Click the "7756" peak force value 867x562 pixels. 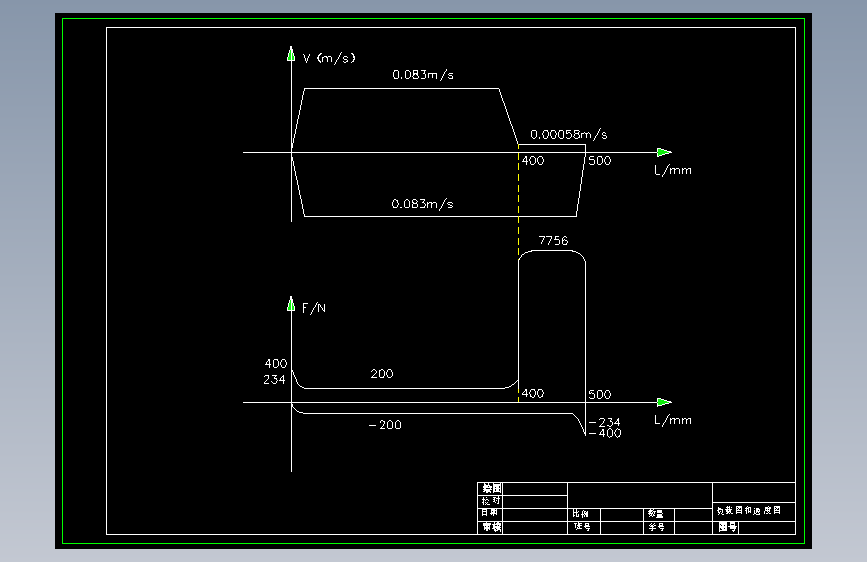[553, 241]
